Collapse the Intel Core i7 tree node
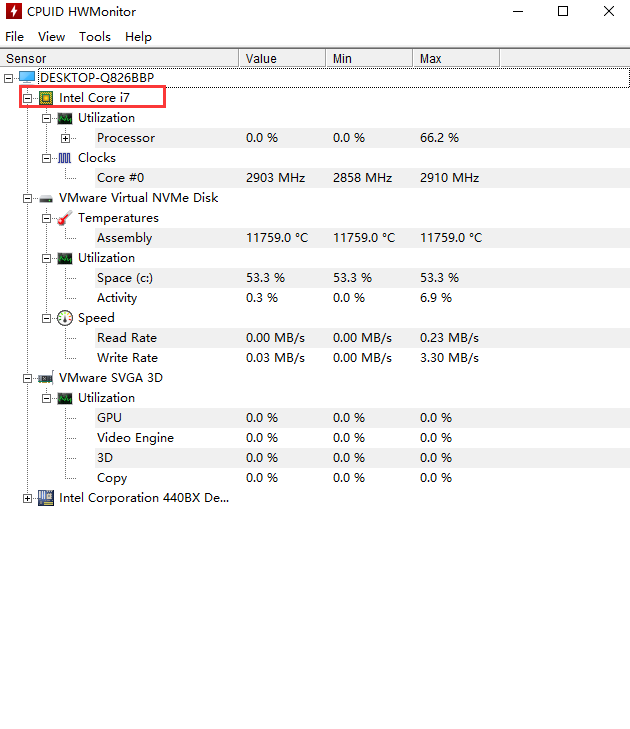Viewport: 630px width, 729px height. click(x=28, y=98)
